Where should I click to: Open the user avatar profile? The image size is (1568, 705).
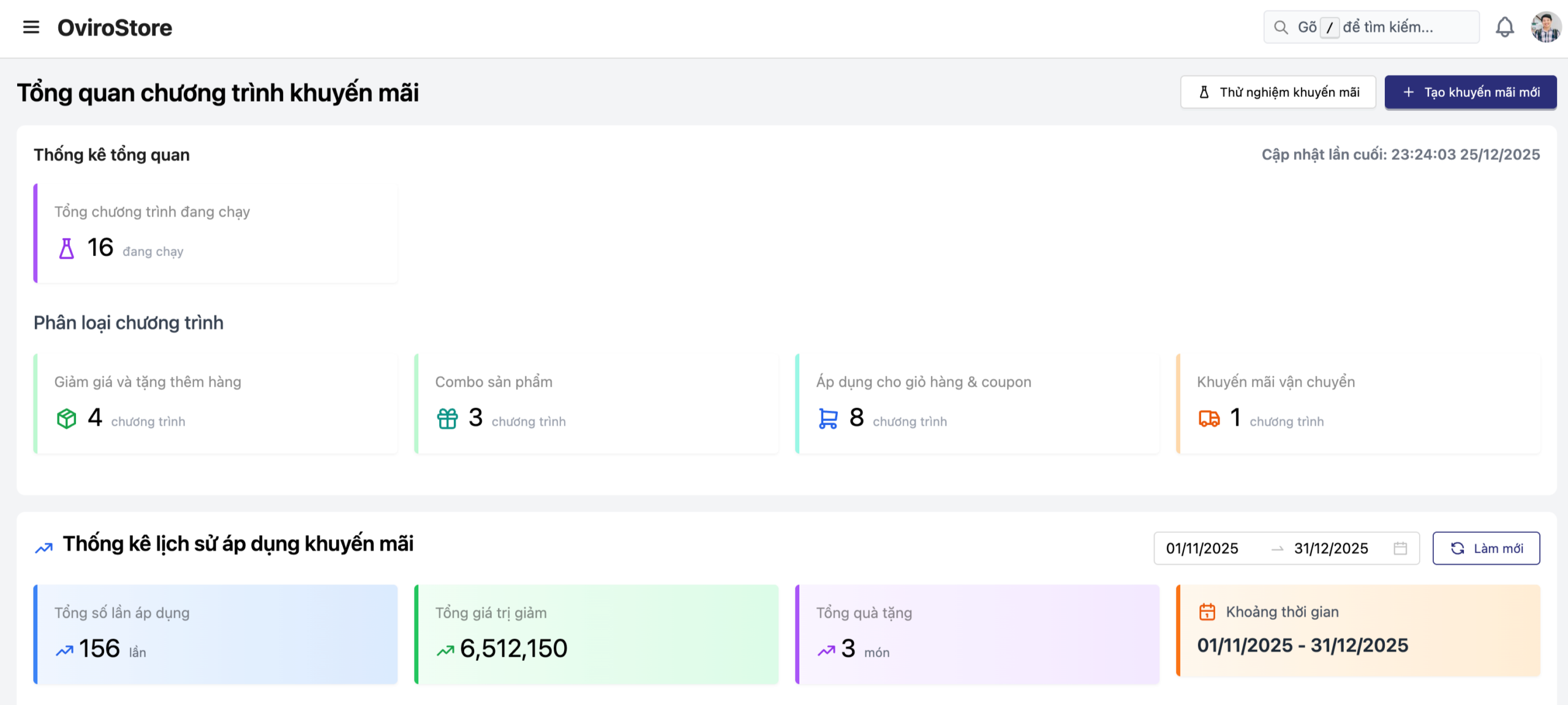pos(1545,28)
